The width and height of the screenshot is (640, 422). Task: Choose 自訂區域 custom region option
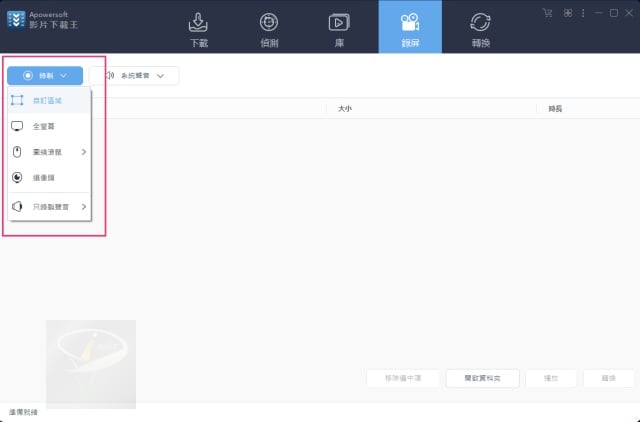click(x=49, y=100)
